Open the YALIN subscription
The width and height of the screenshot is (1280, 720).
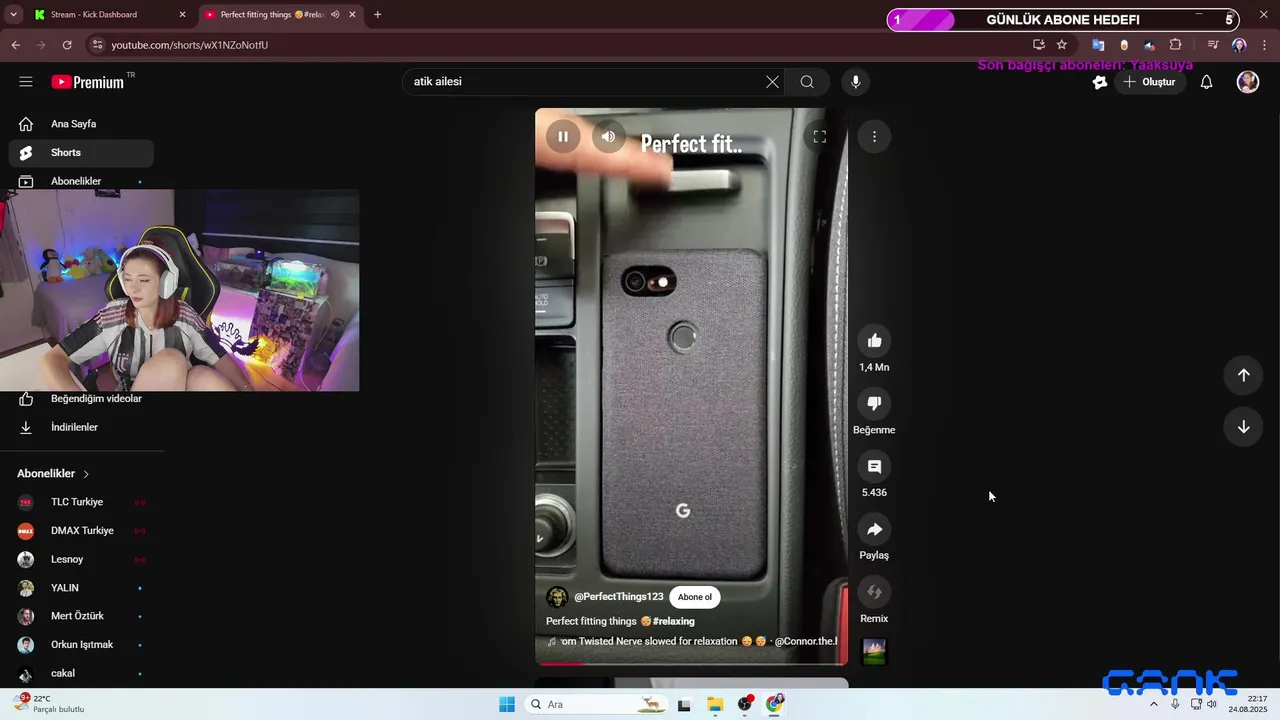(x=81, y=588)
